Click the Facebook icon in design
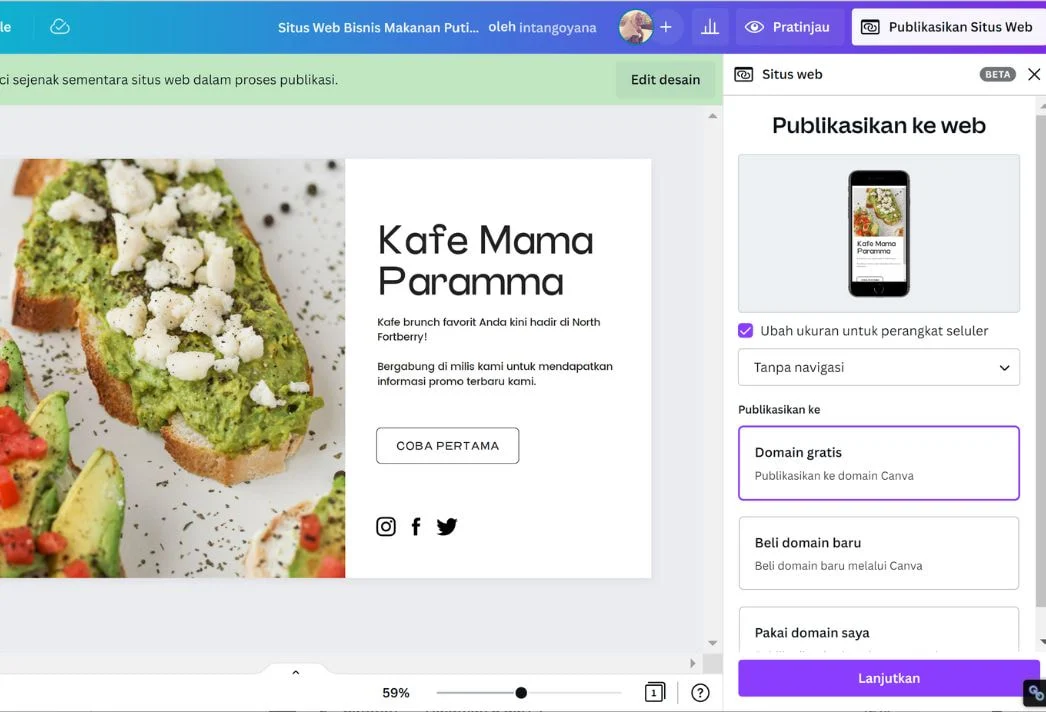 pyautogui.click(x=416, y=526)
